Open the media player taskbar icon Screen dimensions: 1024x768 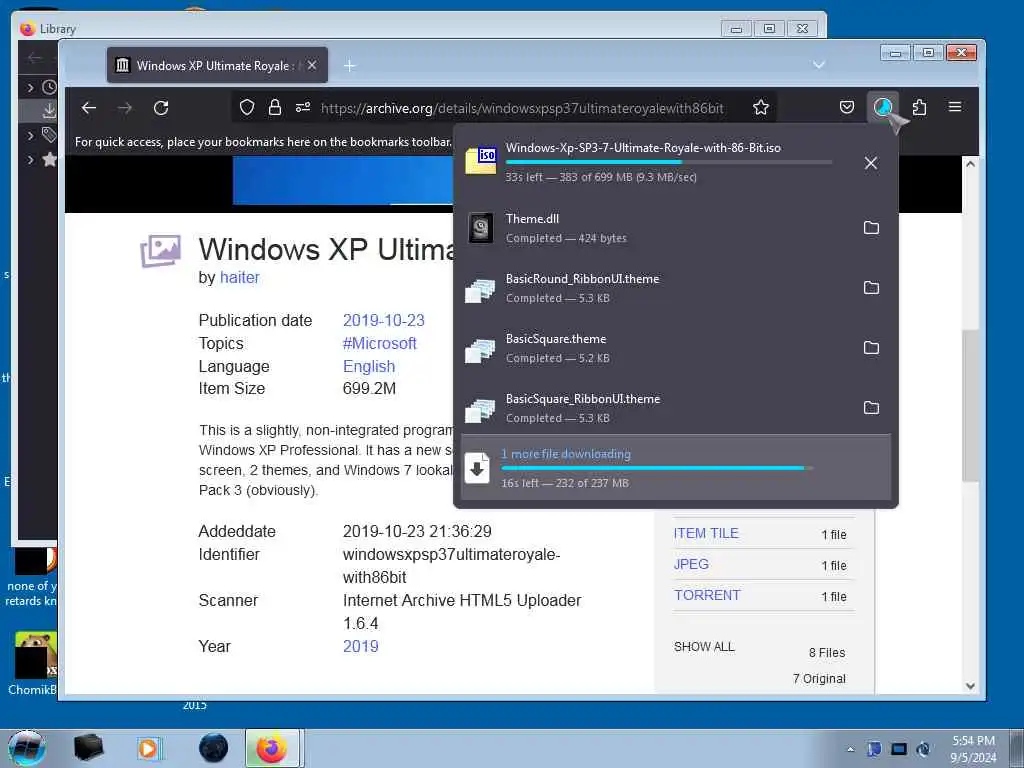coord(149,748)
